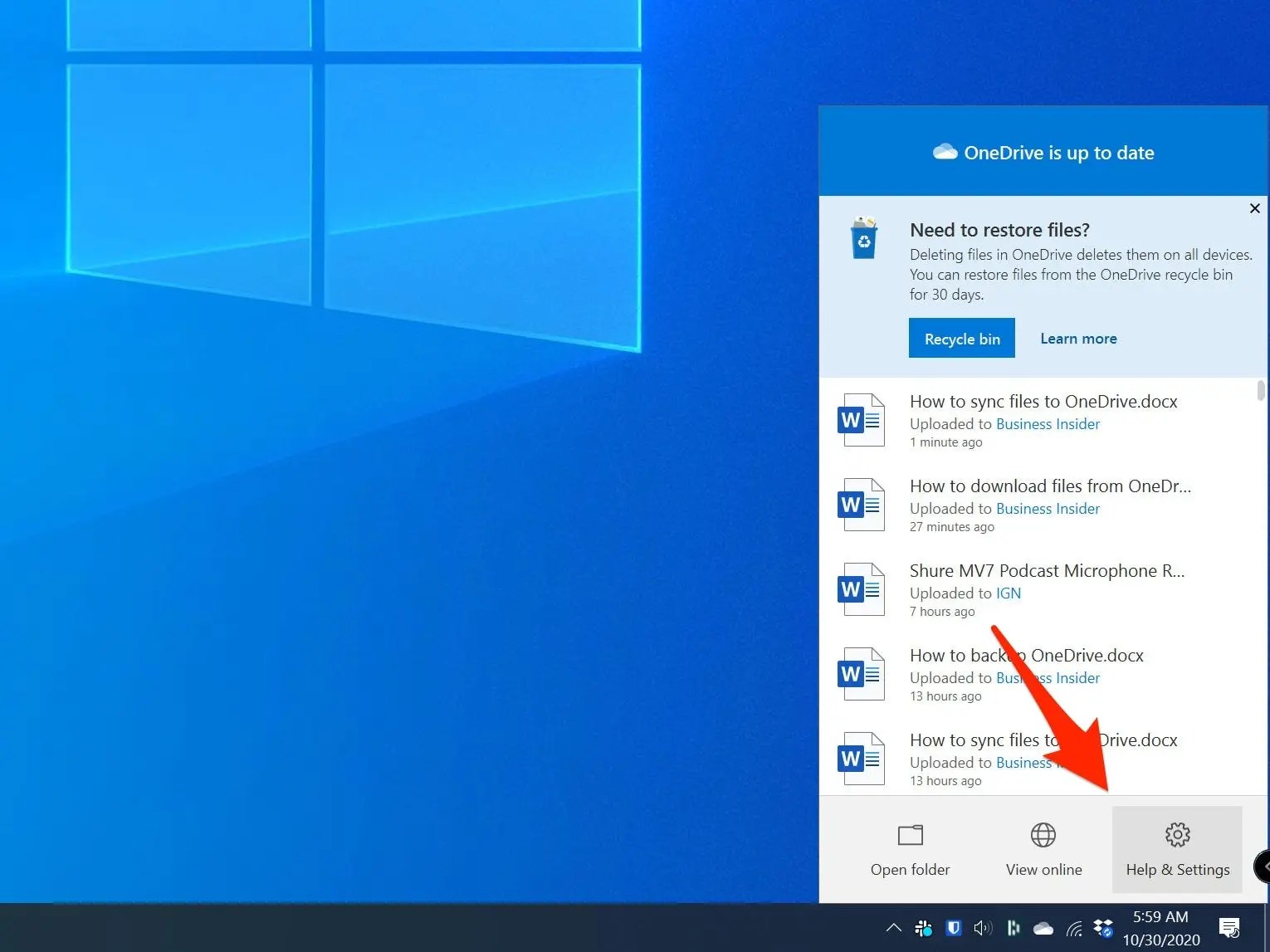Click the Dropbox icon in the system tray

(1103, 928)
